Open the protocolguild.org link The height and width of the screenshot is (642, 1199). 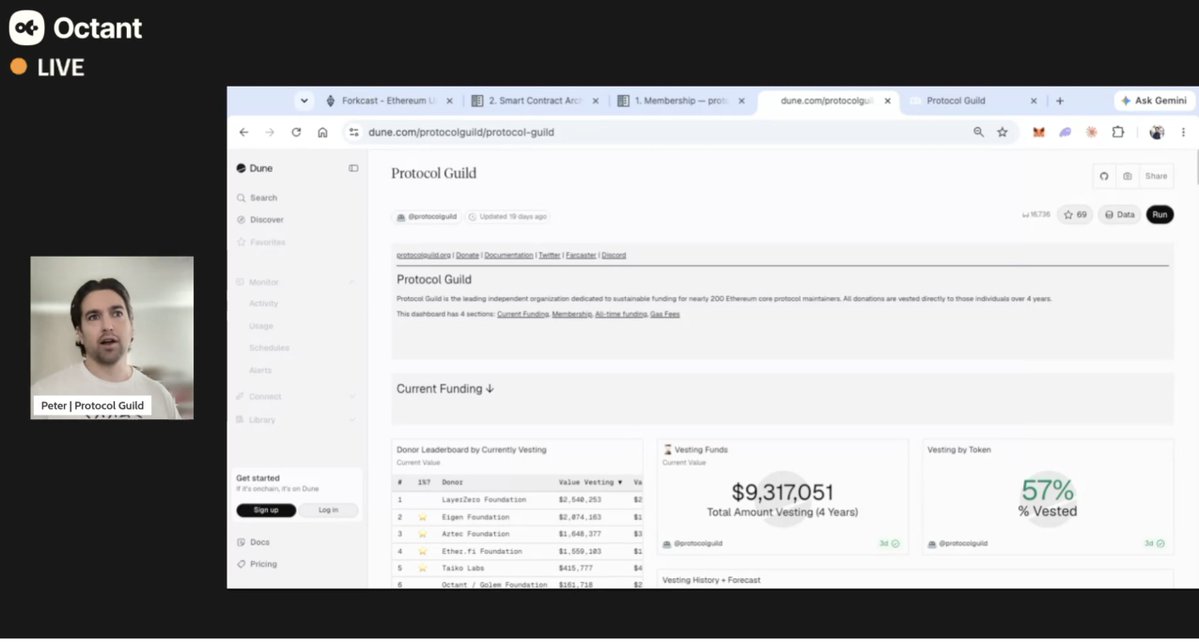coord(424,255)
